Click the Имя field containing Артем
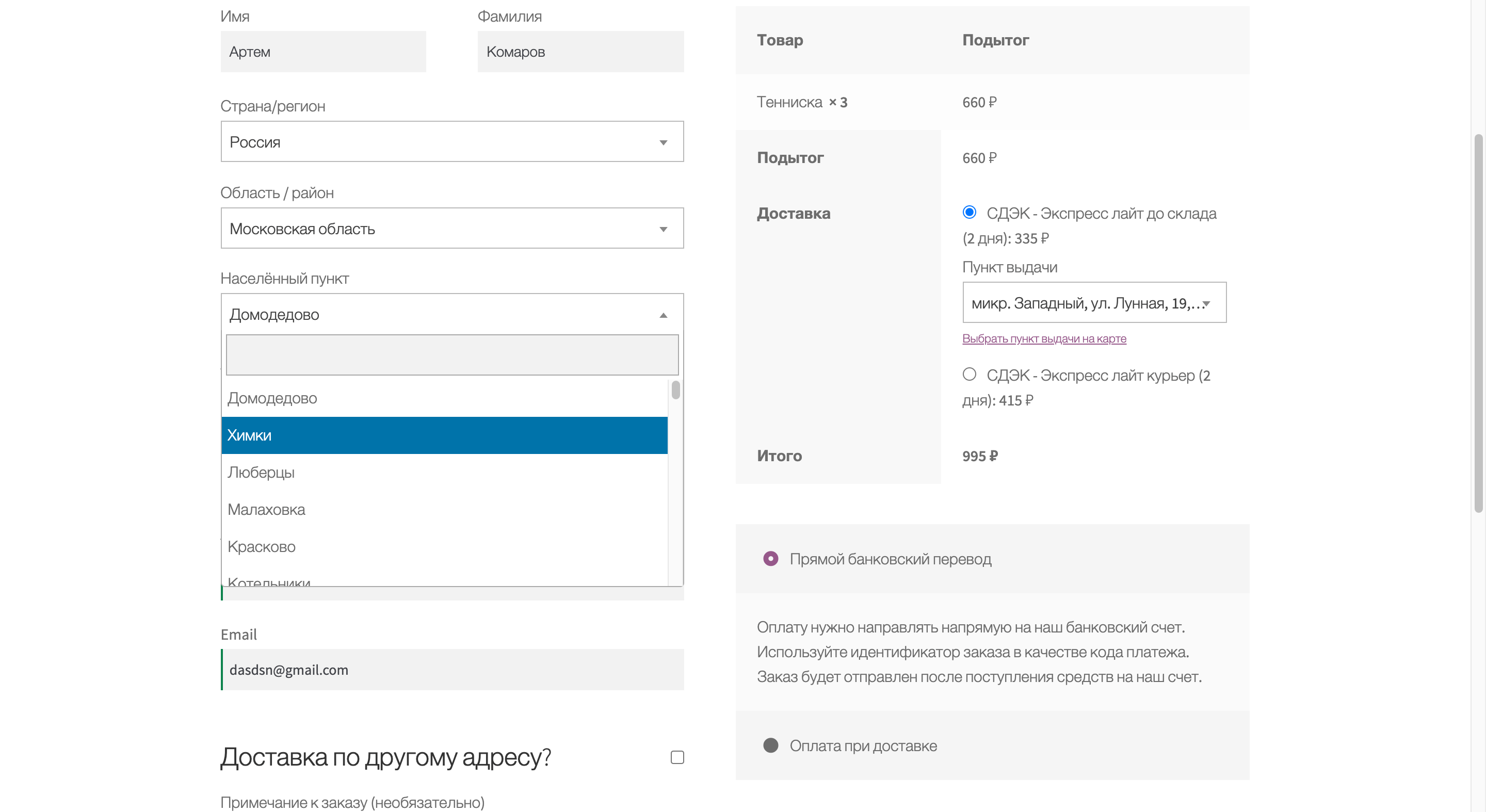Image resolution: width=1486 pixels, height=812 pixels. coord(323,52)
